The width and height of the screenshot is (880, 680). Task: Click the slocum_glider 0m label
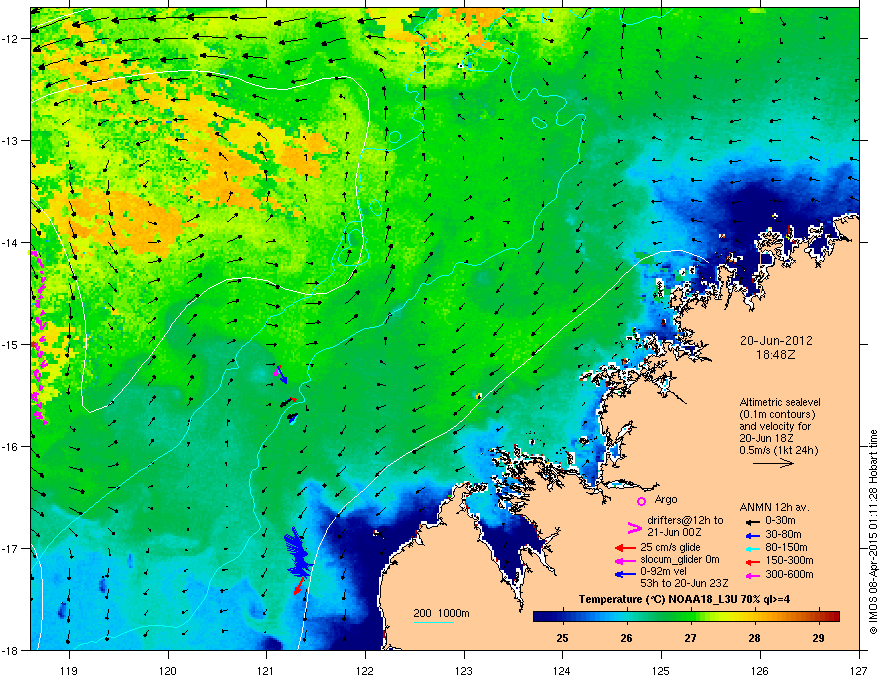[x=680, y=560]
